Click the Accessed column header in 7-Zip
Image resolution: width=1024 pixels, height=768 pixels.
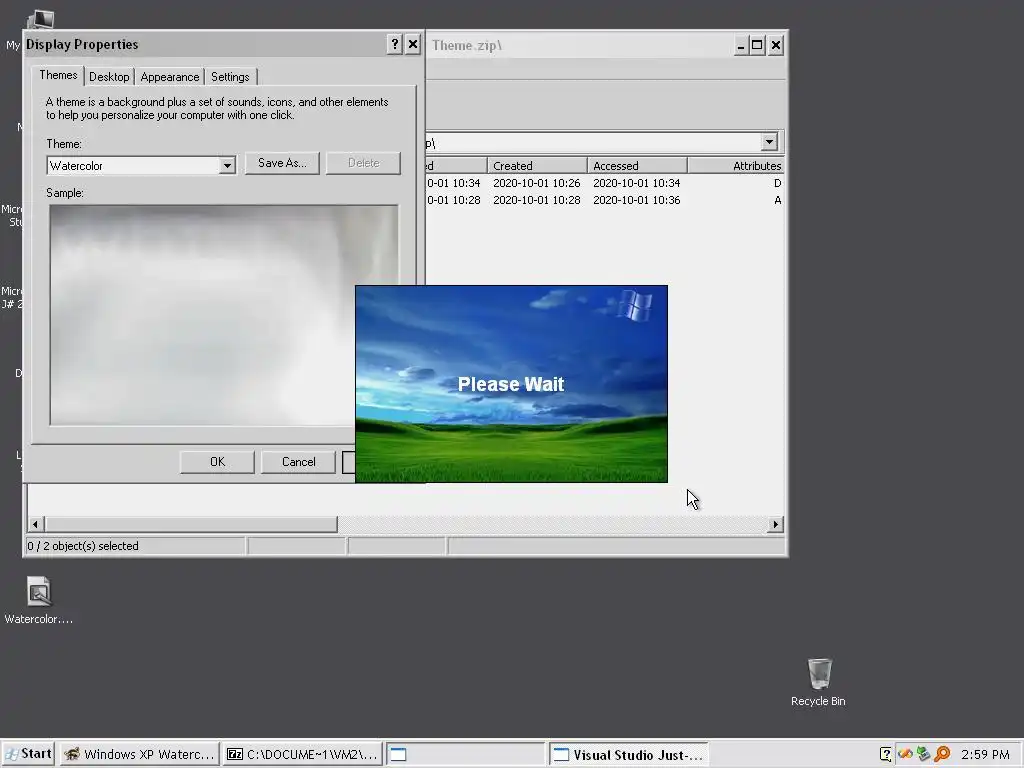[637, 166]
